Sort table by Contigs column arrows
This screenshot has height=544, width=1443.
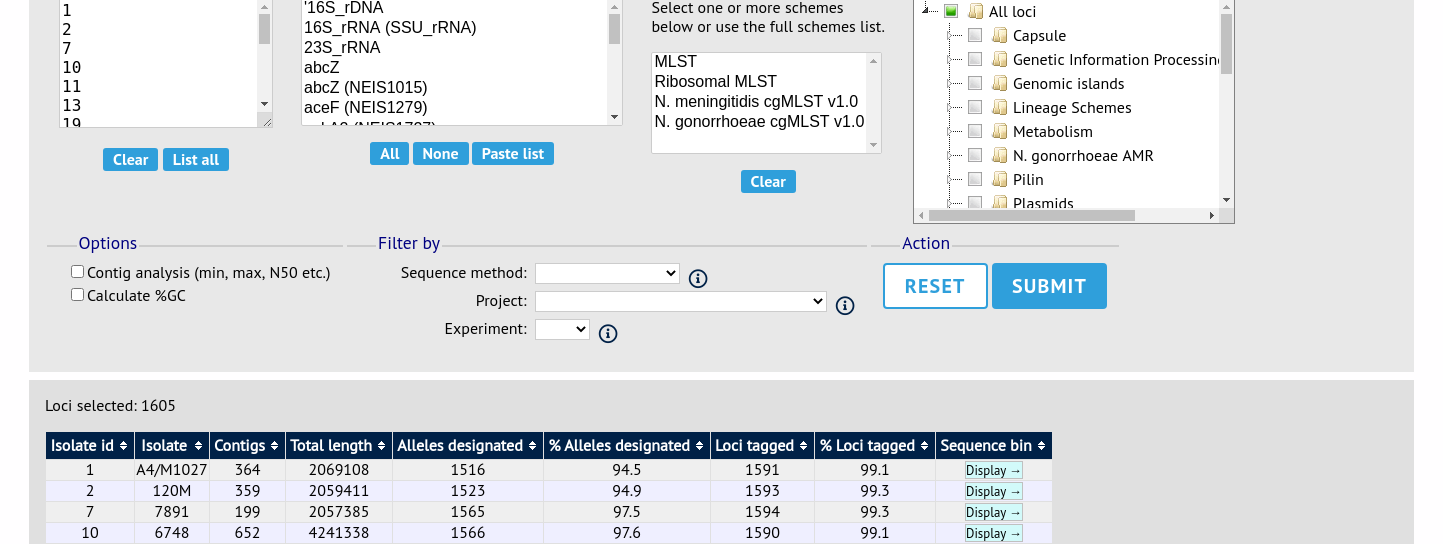coord(274,446)
